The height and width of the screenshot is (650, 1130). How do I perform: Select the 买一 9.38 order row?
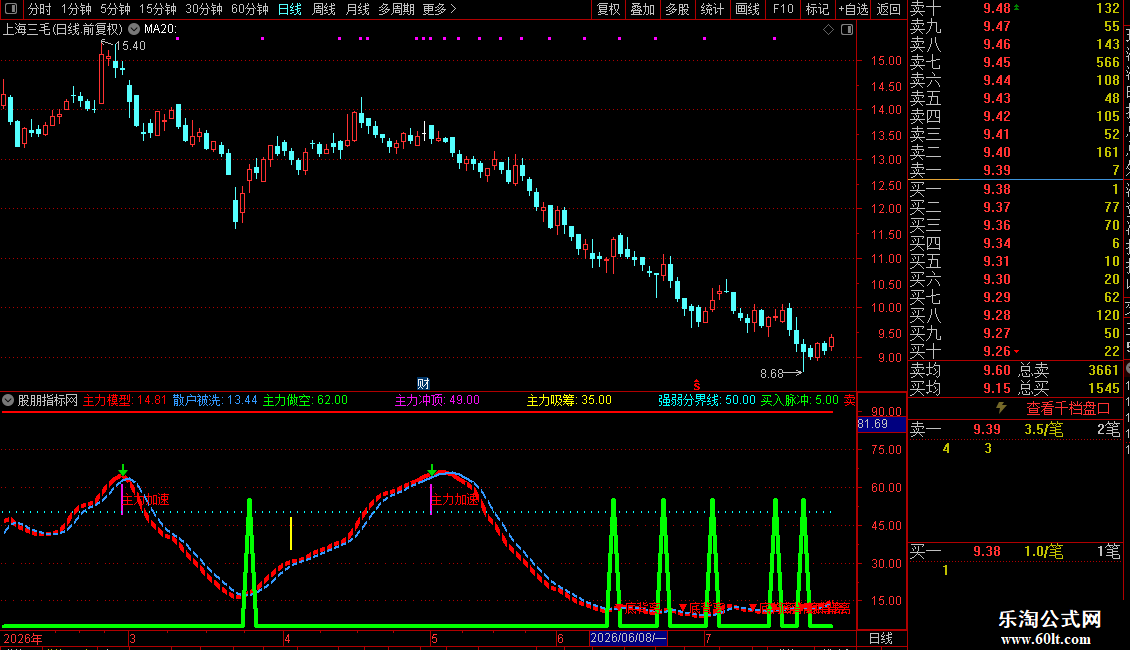tap(1015, 190)
